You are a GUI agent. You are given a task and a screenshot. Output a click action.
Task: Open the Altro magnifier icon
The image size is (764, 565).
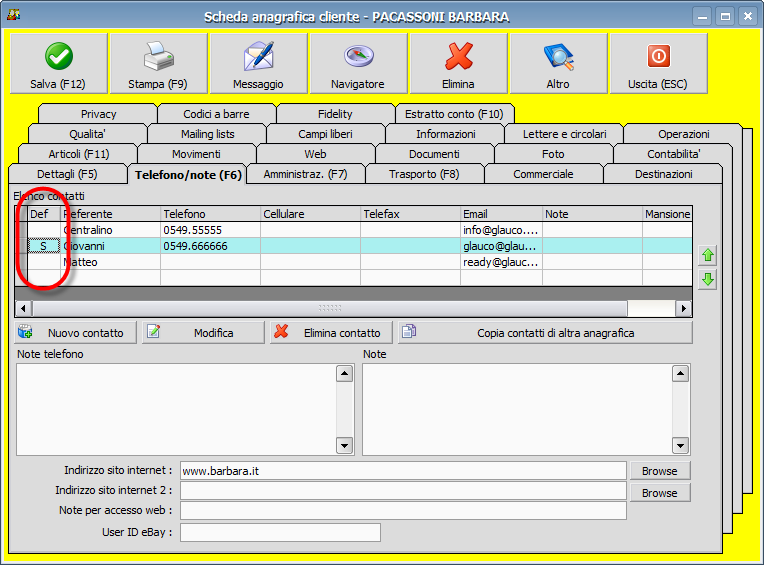[558, 56]
